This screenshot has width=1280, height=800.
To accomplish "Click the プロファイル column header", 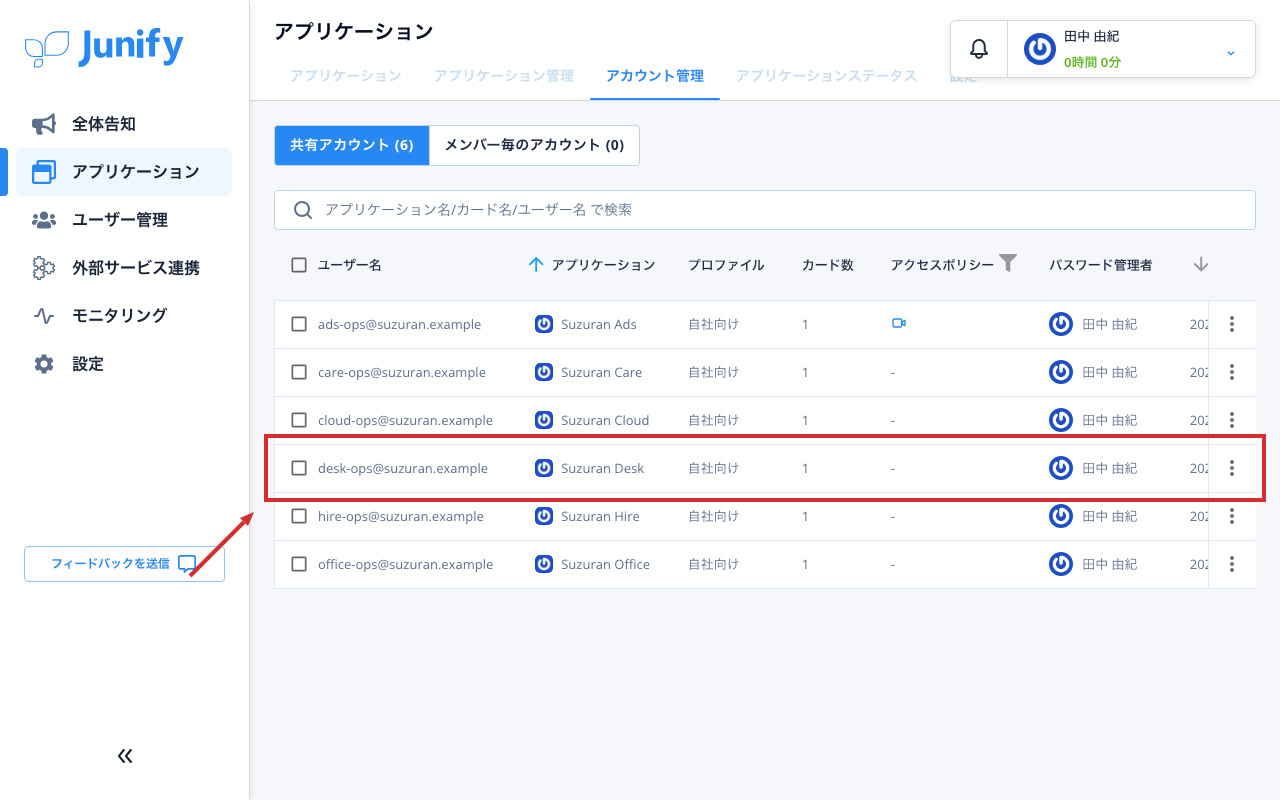I will (726, 265).
